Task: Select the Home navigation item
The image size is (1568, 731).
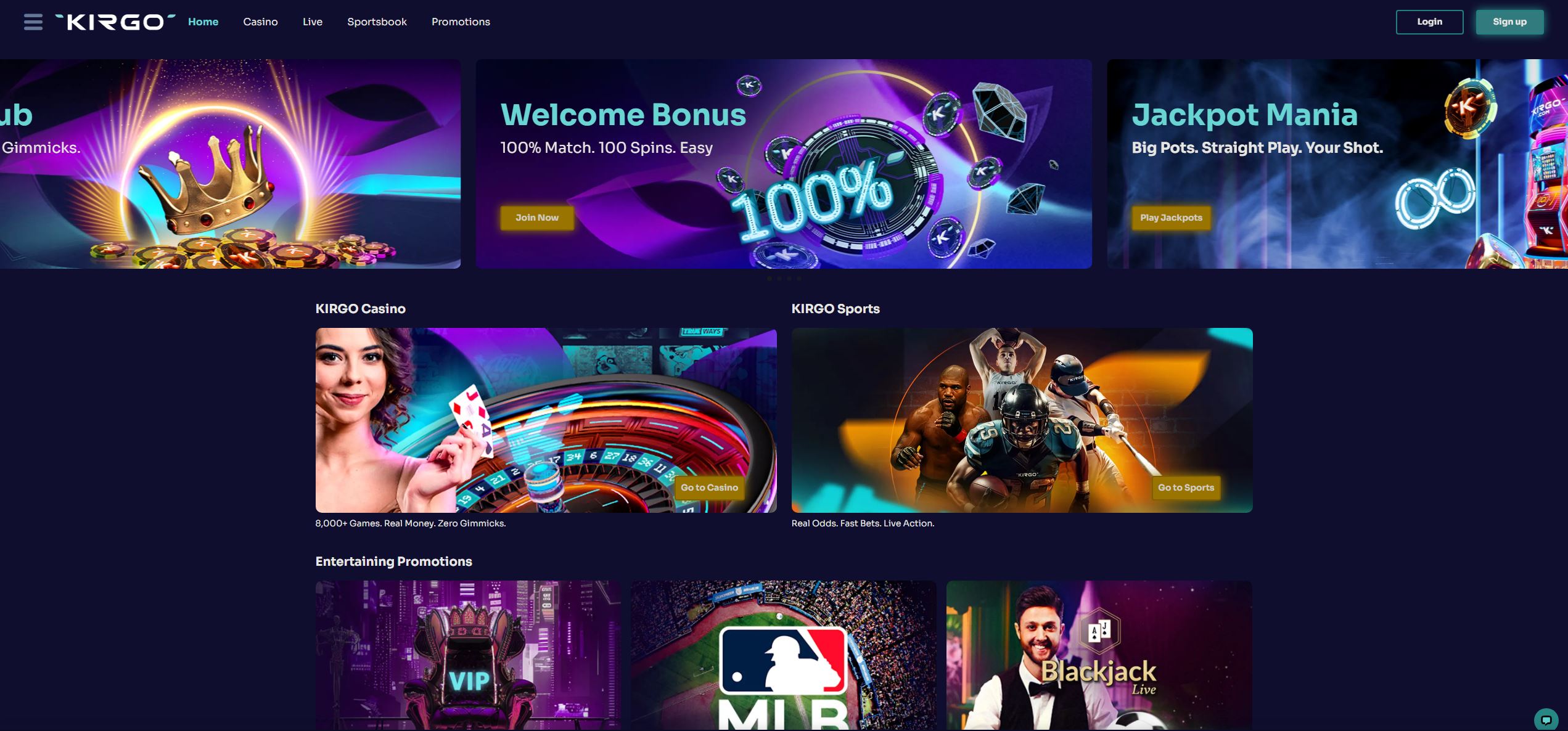Action: (x=203, y=22)
